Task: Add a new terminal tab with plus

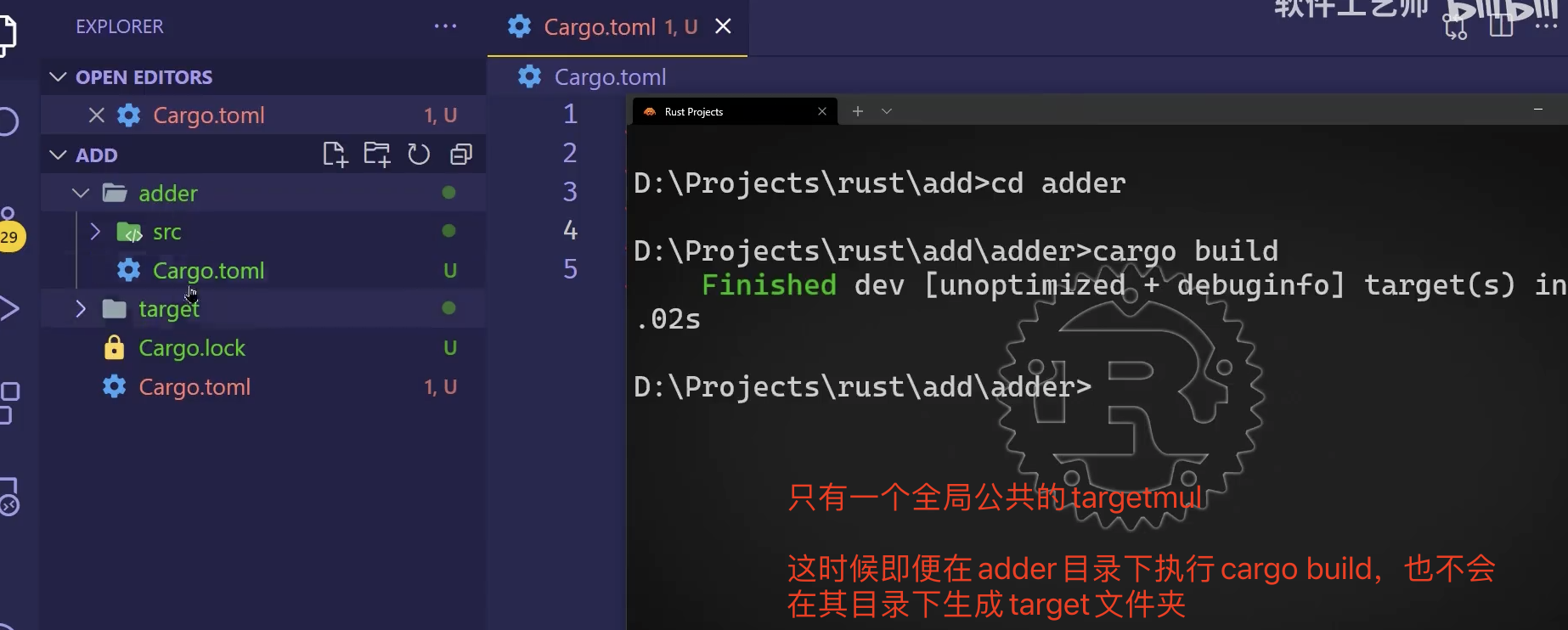Action: click(858, 111)
